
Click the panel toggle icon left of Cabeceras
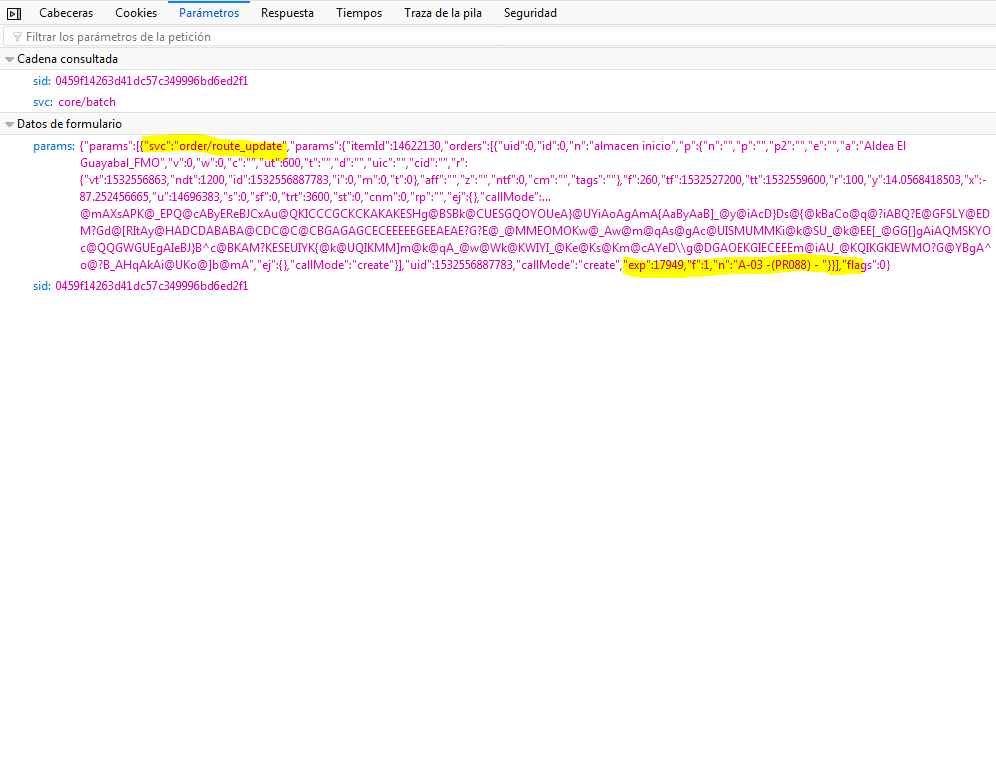pyautogui.click(x=14, y=13)
